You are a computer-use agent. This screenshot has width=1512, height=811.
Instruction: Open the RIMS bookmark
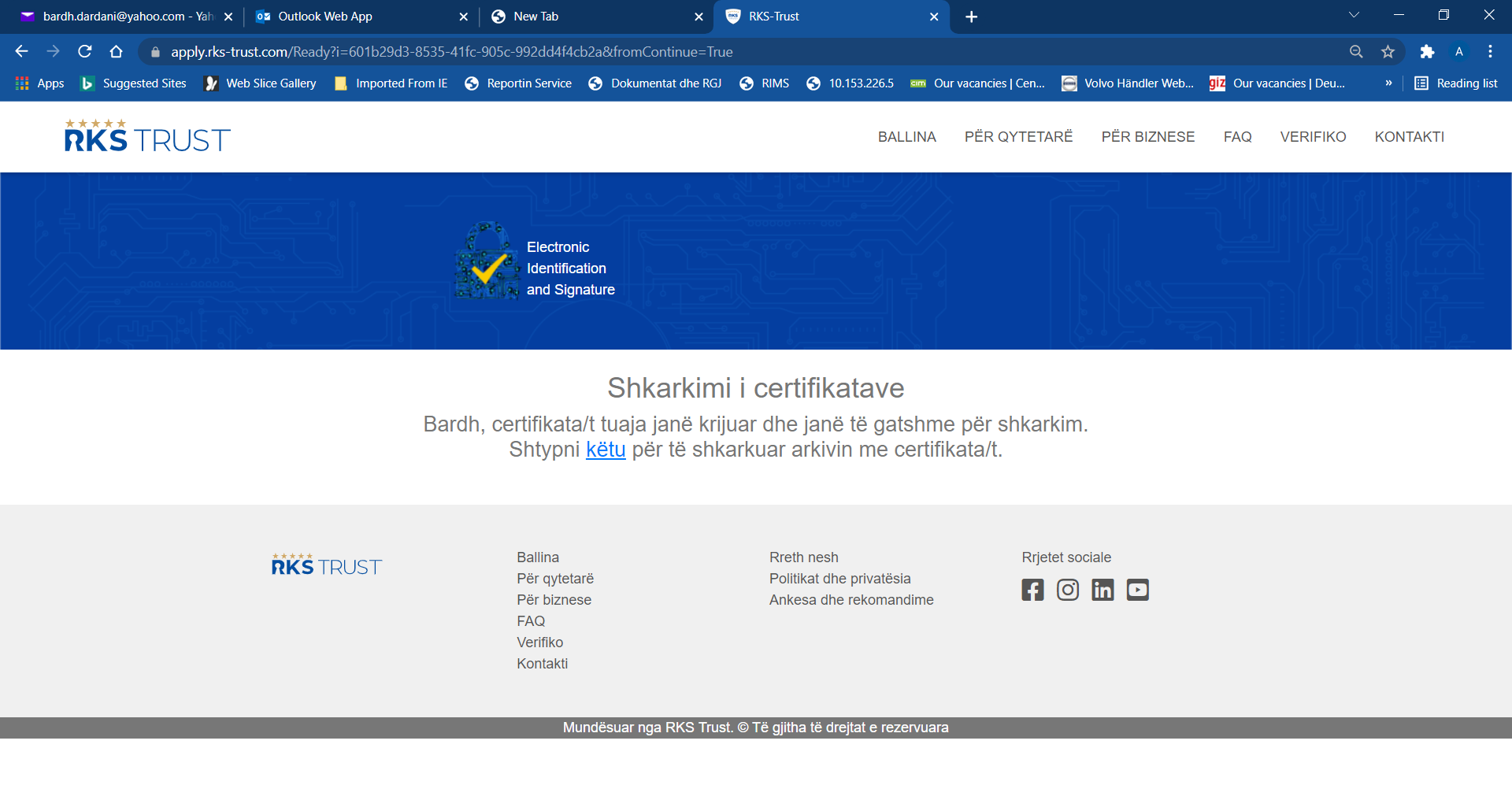coord(764,83)
